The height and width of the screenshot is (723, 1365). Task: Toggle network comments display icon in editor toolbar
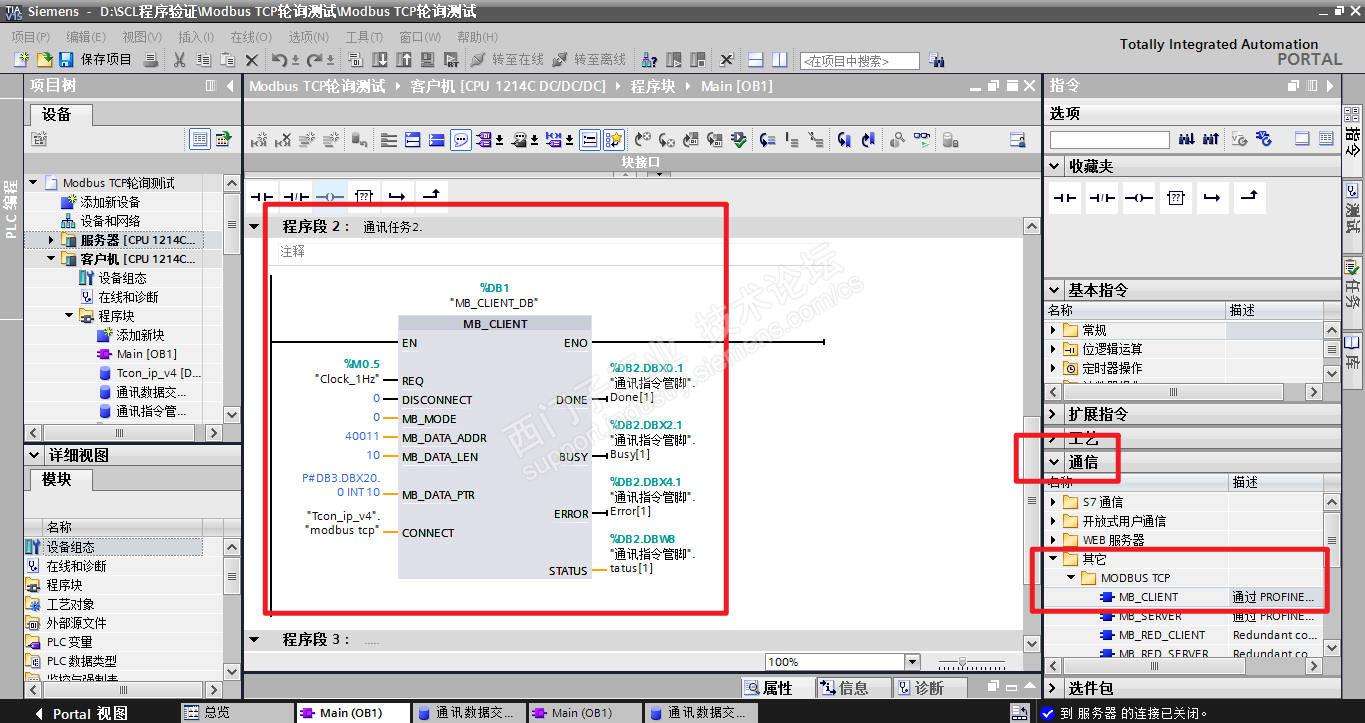(x=461, y=140)
